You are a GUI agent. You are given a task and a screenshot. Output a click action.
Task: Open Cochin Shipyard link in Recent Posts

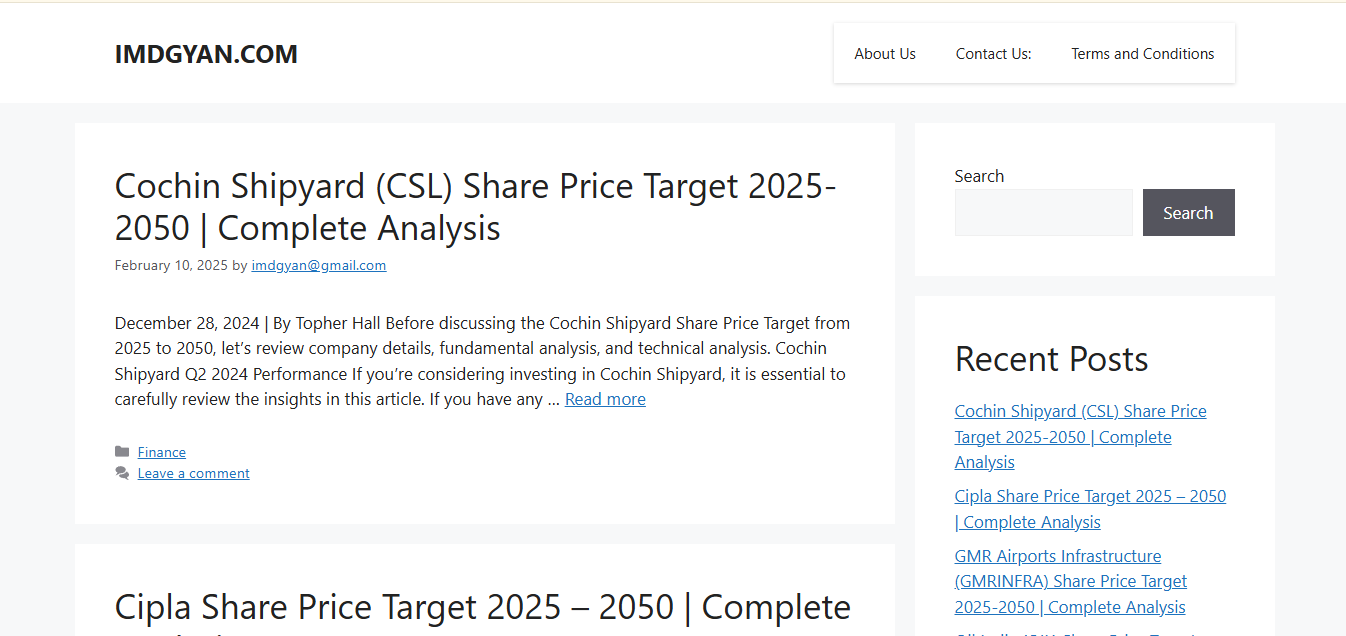(1081, 437)
